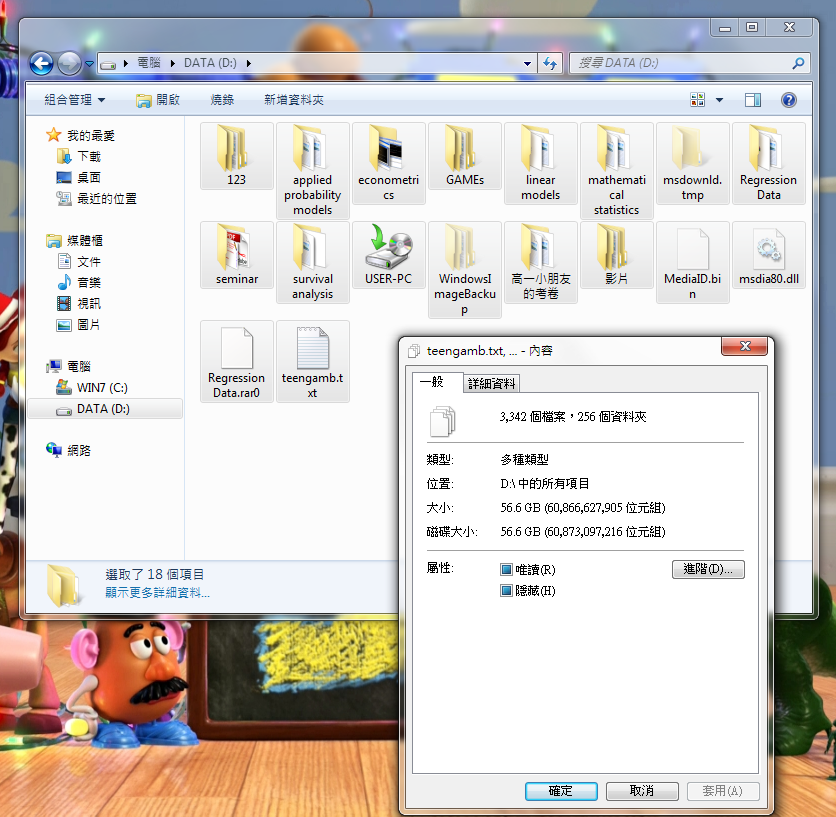
Task: Refresh the DATA (D:) folder view
Action: tap(550, 63)
